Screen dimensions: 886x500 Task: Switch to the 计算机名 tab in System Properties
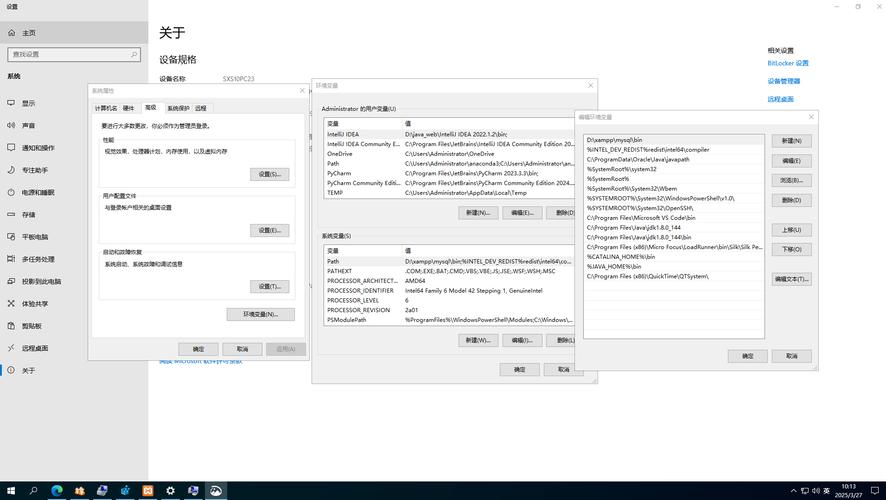point(106,108)
